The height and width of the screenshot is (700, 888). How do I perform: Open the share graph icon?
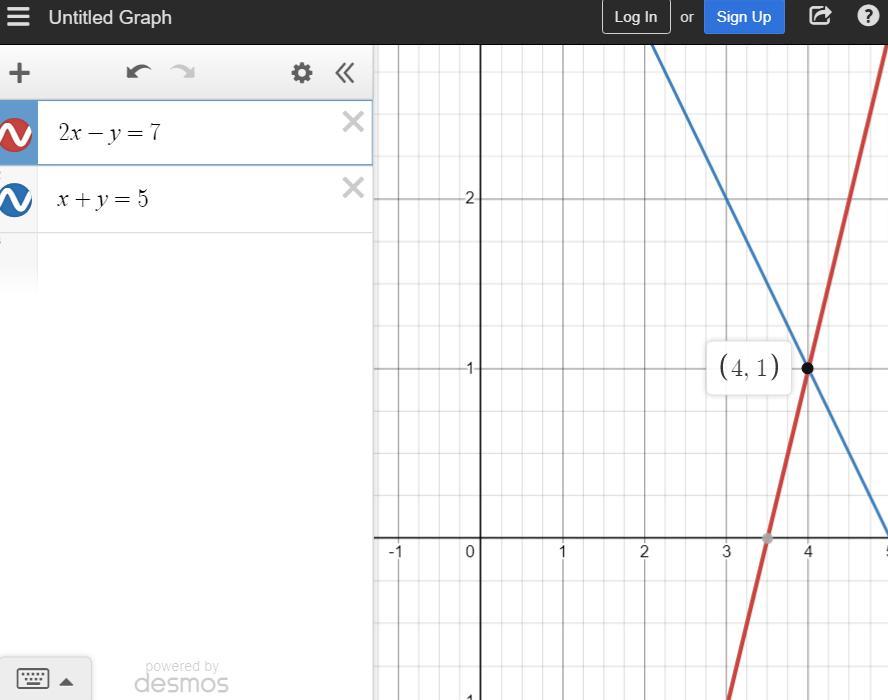tap(819, 16)
